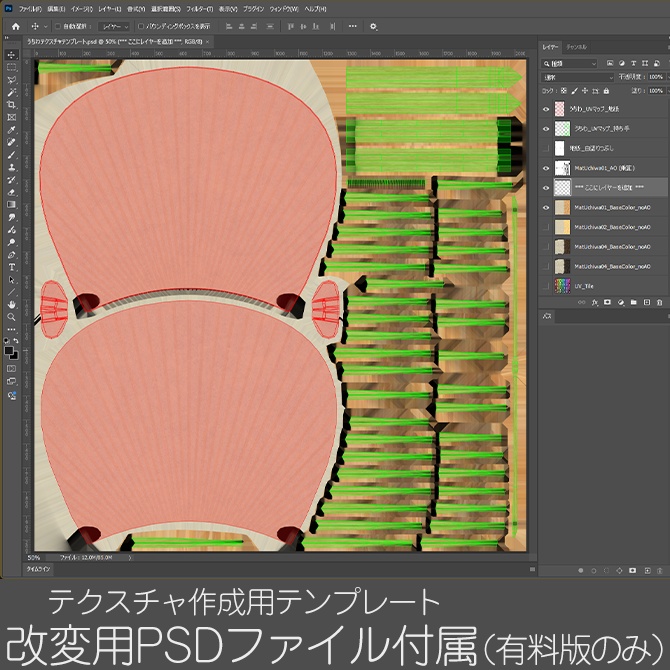Image resolution: width=670 pixels, height=670 pixels.
Task: Show the MatUchiwa02_BaseColor_noAO layer
Action: coord(546,227)
